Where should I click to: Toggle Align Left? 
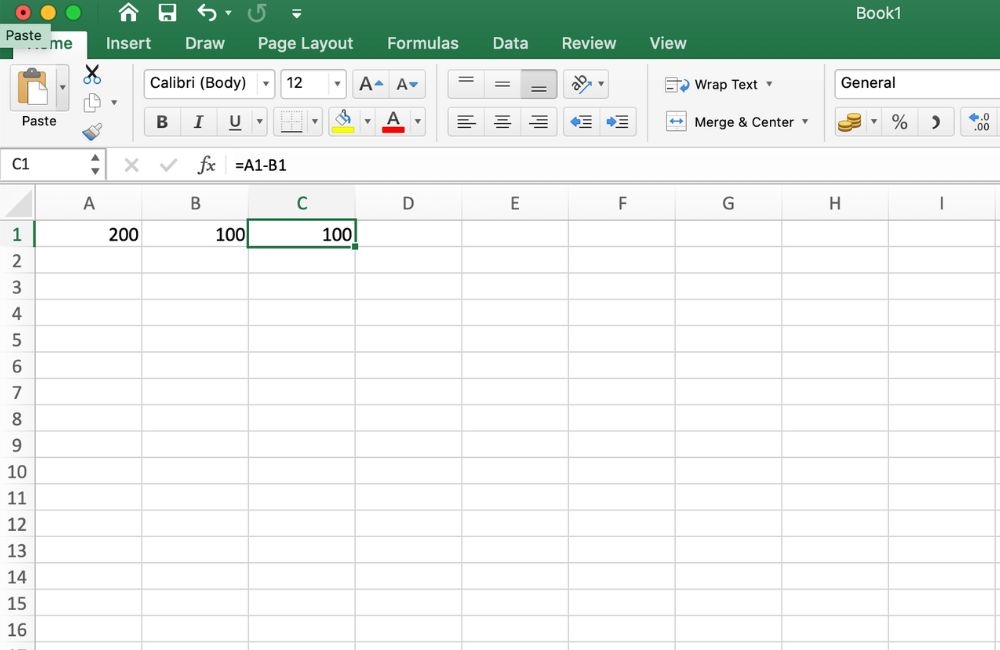(x=466, y=122)
